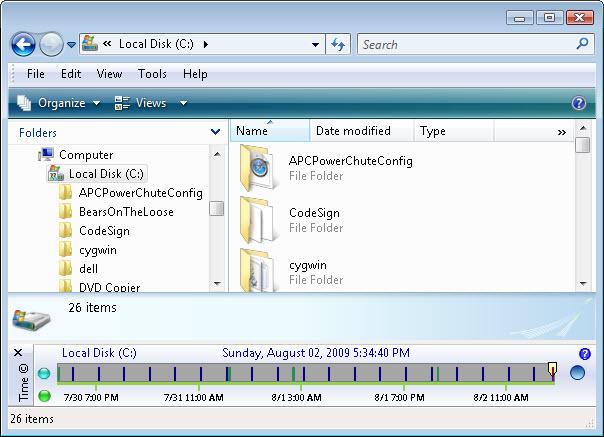Click the CodeSign name in file list
Image resolution: width=604 pixels, height=437 pixels.
pos(314,213)
